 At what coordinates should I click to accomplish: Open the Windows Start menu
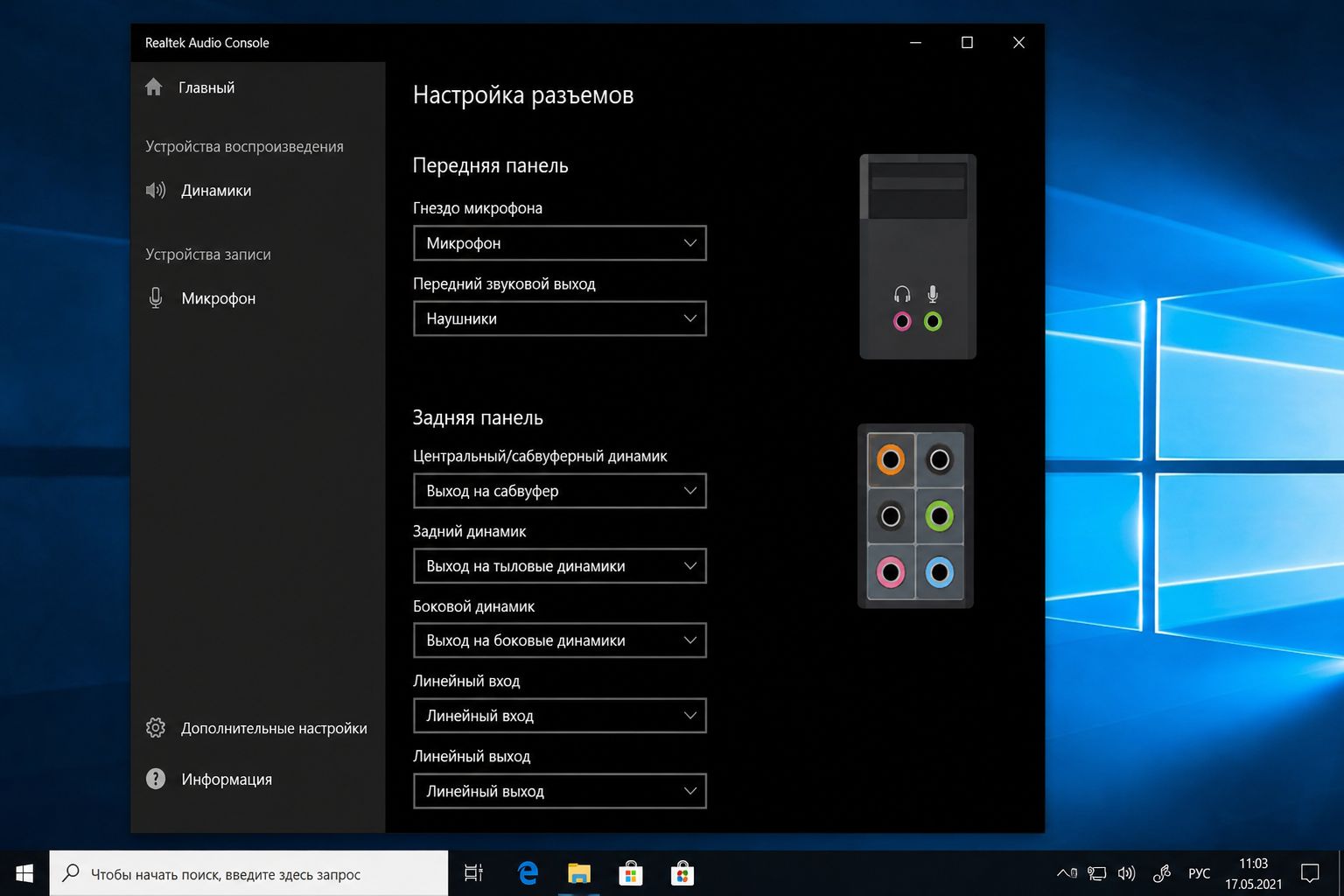coord(24,873)
